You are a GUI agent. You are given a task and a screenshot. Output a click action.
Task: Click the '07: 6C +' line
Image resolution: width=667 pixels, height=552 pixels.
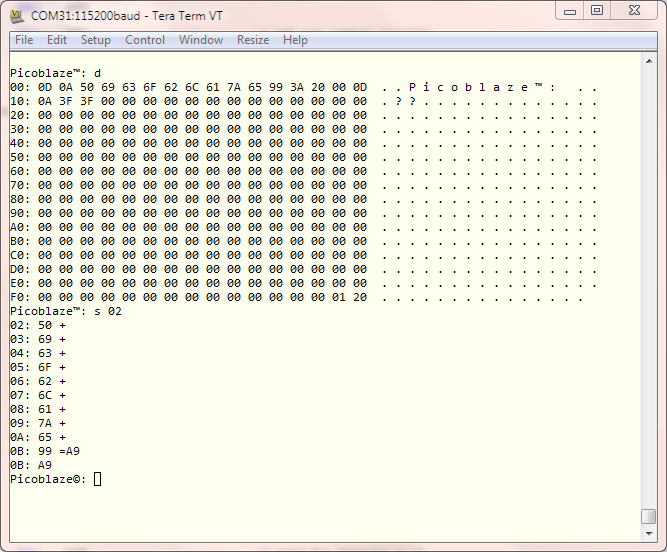pyautogui.click(x=38, y=395)
